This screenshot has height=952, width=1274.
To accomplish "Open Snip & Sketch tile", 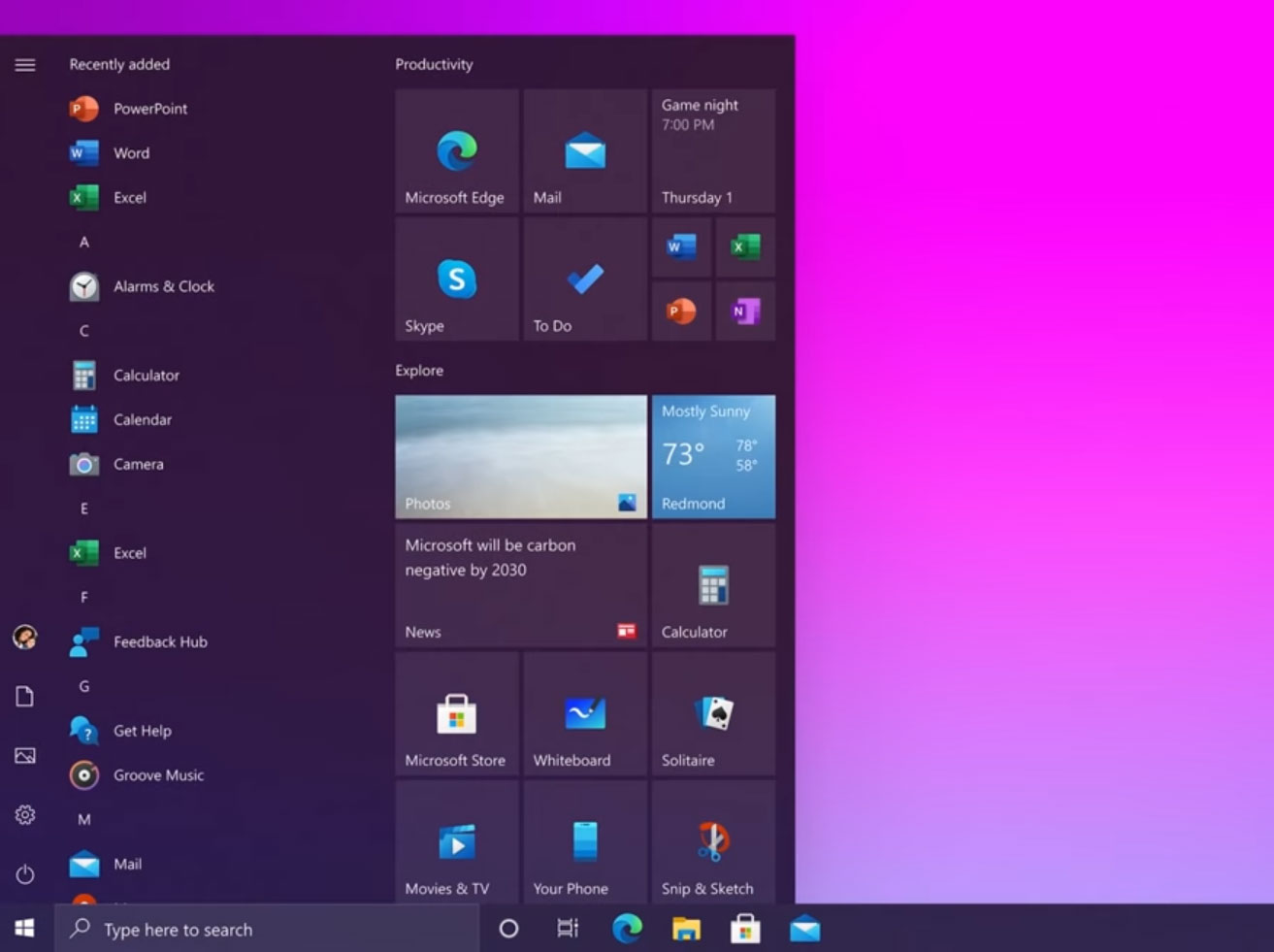I will click(x=713, y=842).
